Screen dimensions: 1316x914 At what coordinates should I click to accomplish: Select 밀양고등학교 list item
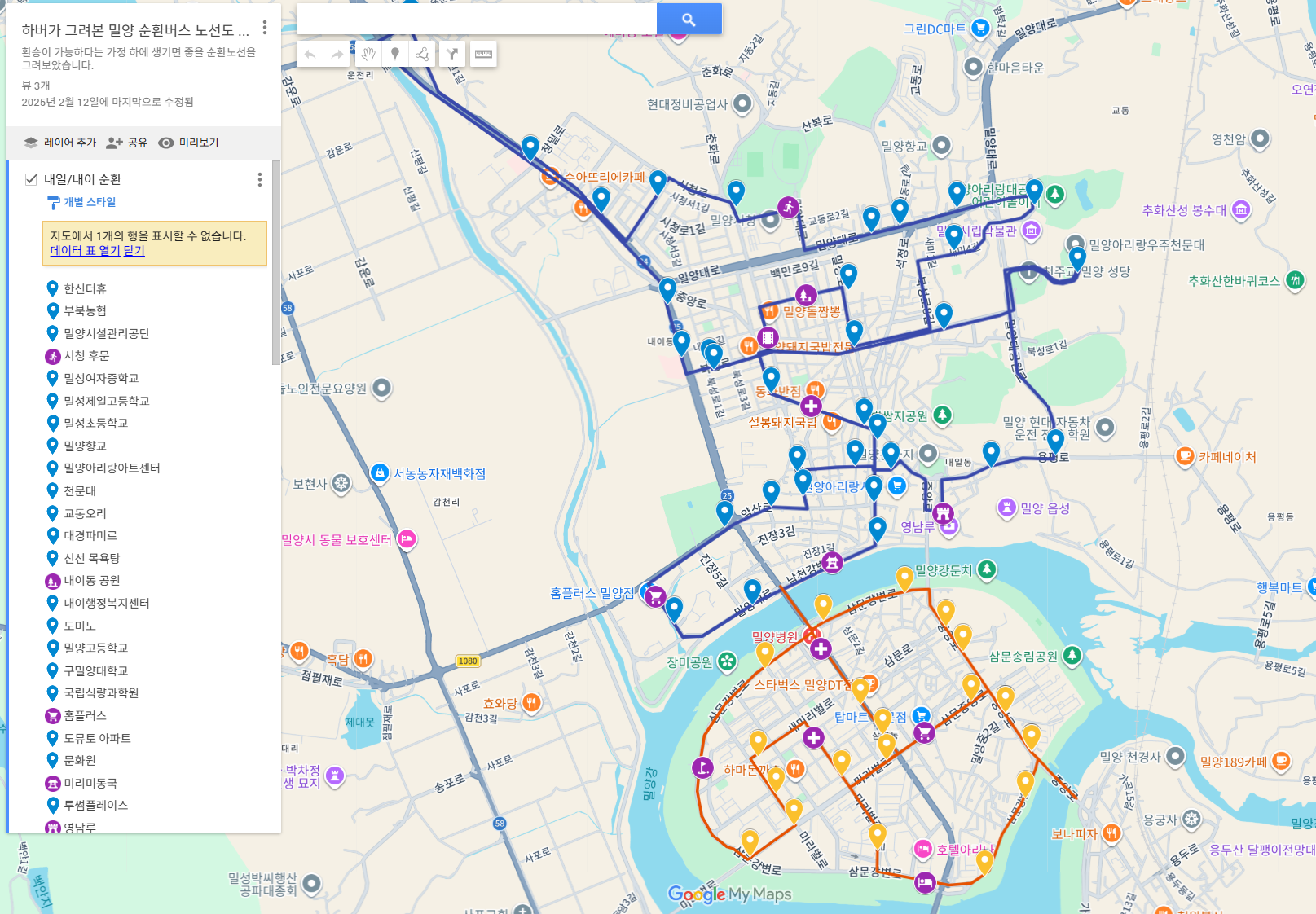96,648
